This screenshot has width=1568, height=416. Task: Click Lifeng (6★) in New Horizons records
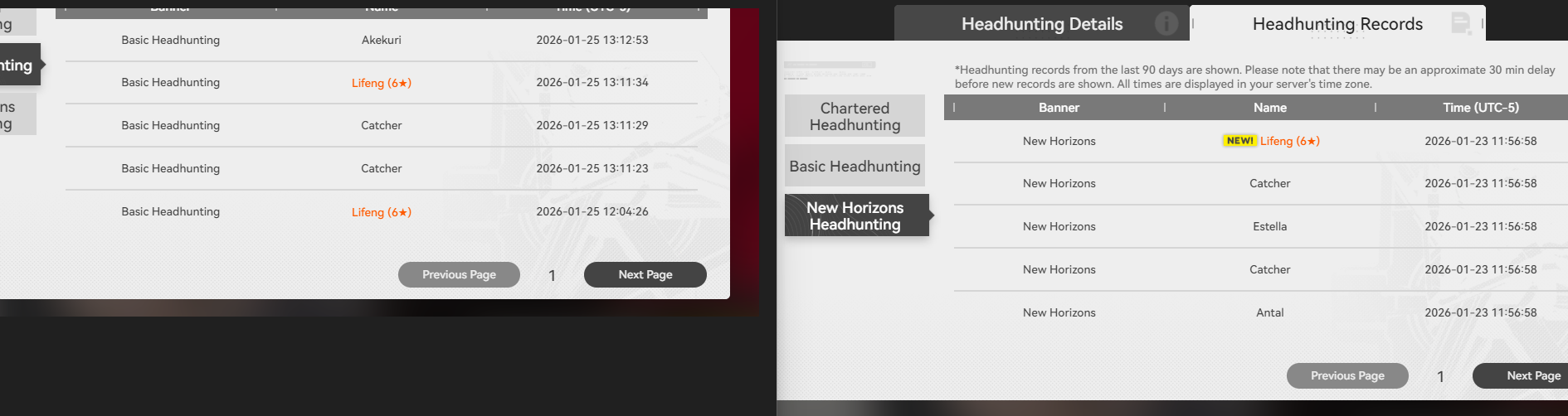pos(1290,141)
